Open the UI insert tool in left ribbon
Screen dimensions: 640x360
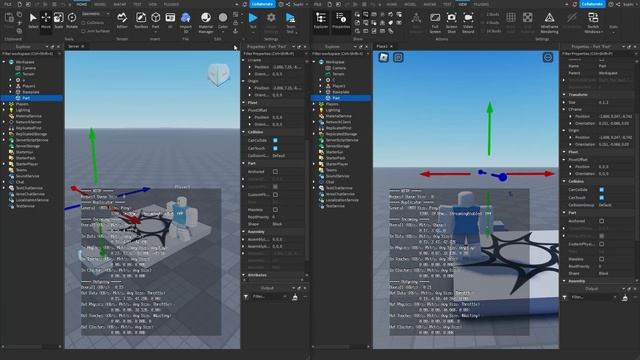pyautogui.click(x=170, y=20)
